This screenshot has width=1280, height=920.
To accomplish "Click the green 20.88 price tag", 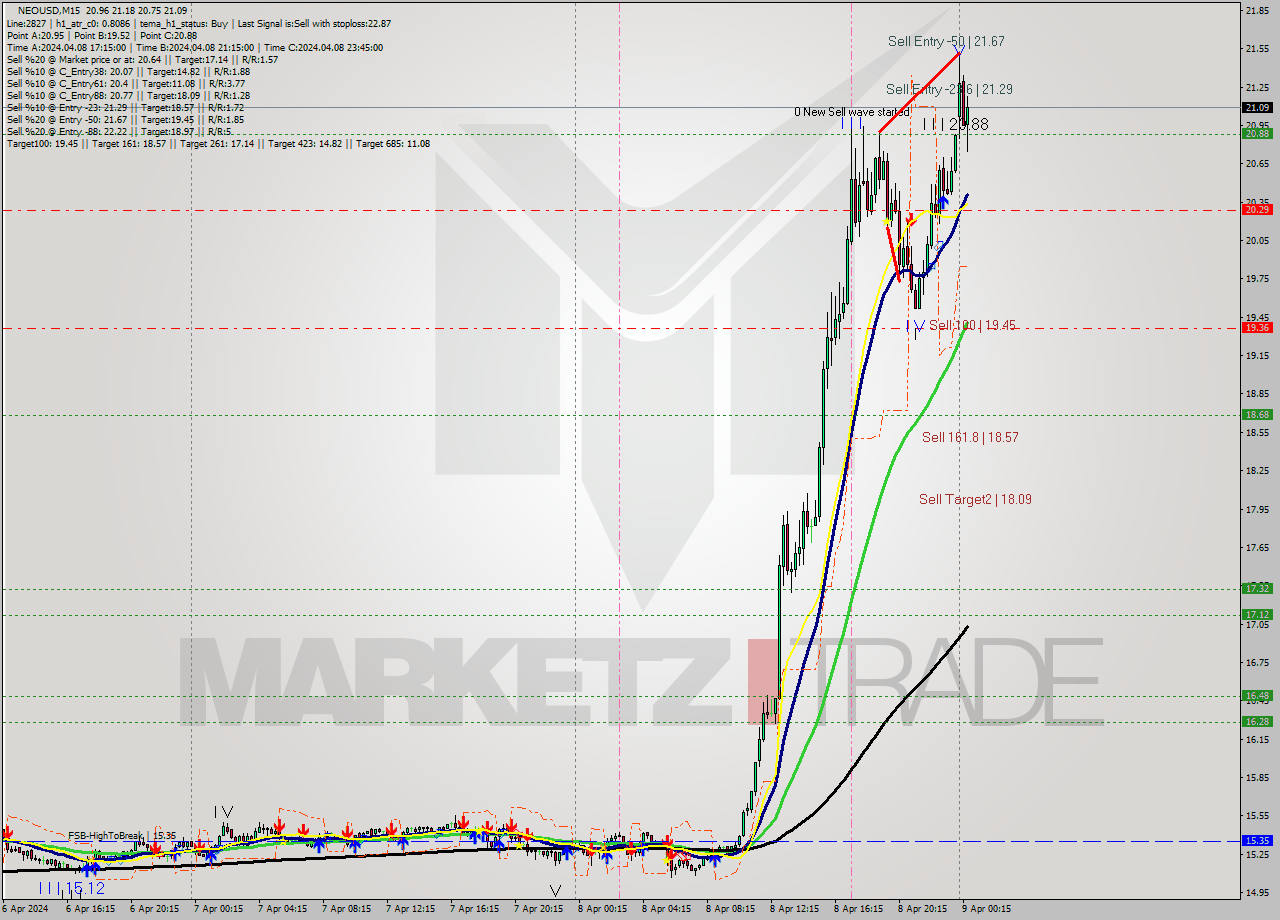I will [1257, 133].
